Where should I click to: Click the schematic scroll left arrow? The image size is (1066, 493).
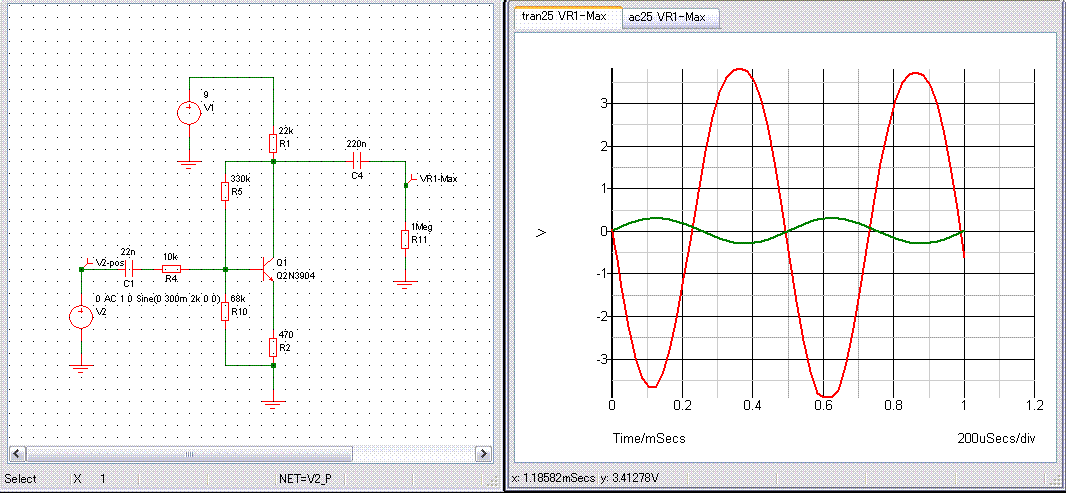coord(14,454)
